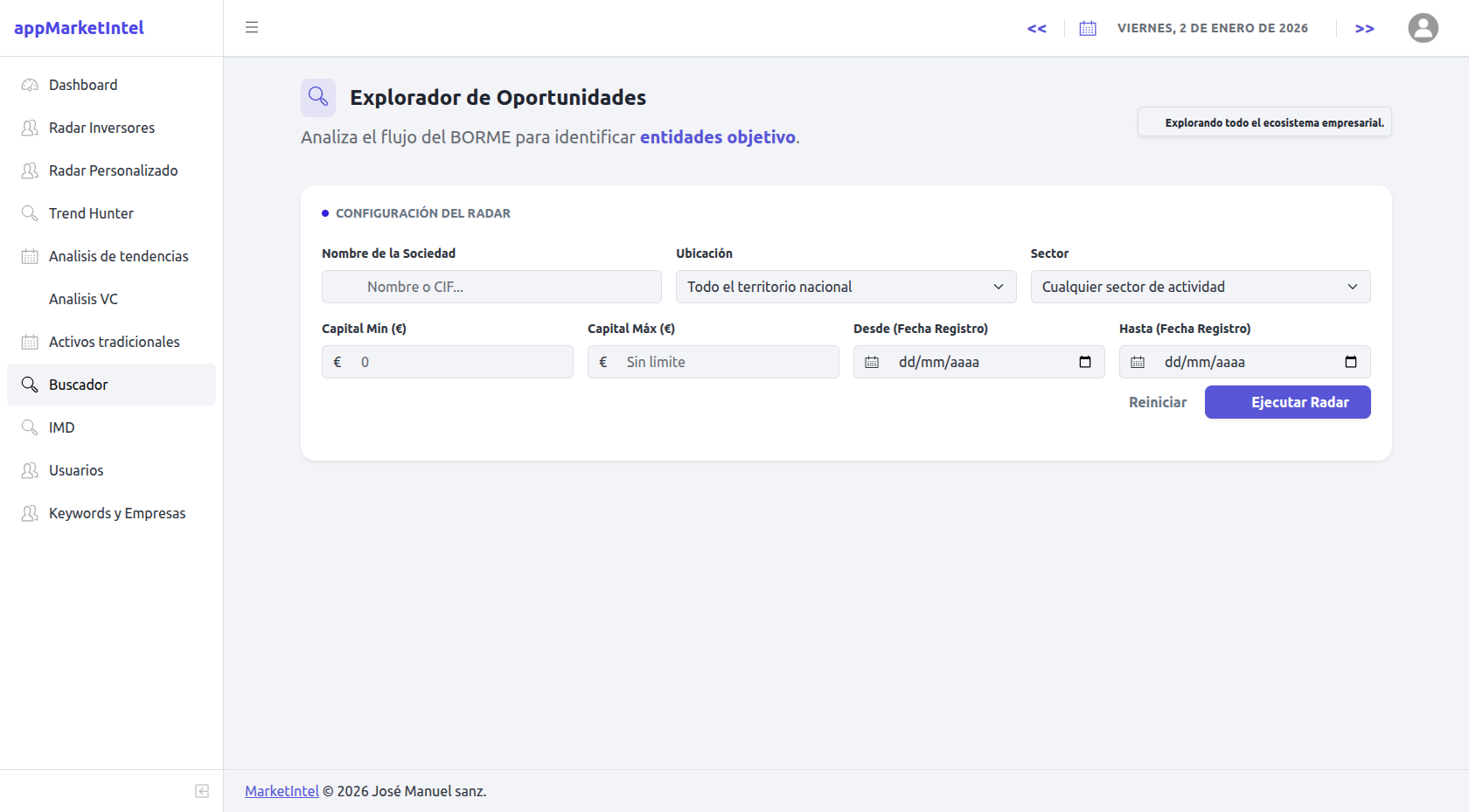Open the user profile avatar
This screenshot has width=1469, height=812.
click(x=1423, y=27)
